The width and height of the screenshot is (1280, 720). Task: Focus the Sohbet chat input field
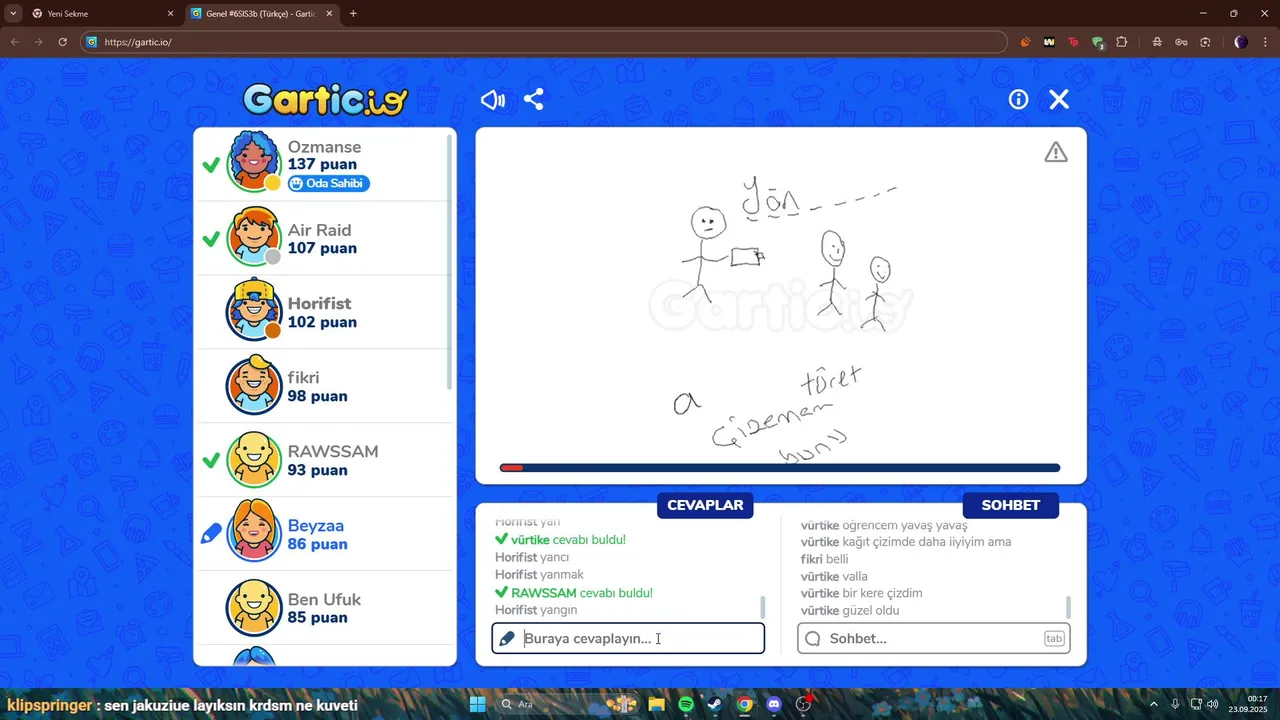934,638
